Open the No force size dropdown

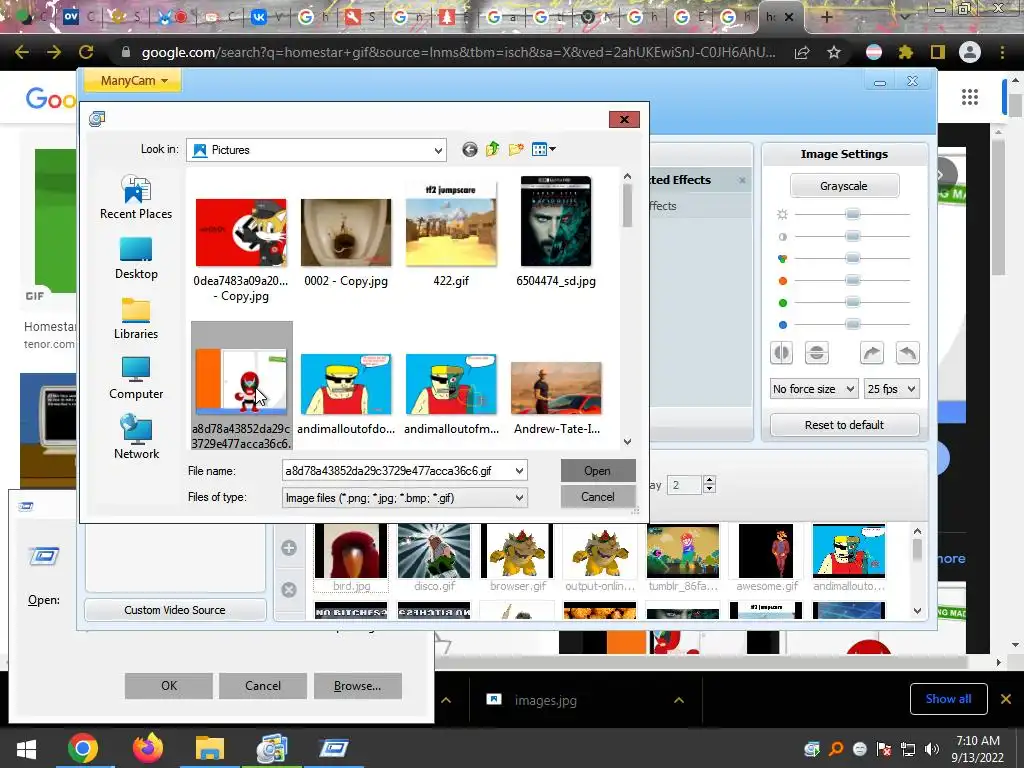pos(813,389)
